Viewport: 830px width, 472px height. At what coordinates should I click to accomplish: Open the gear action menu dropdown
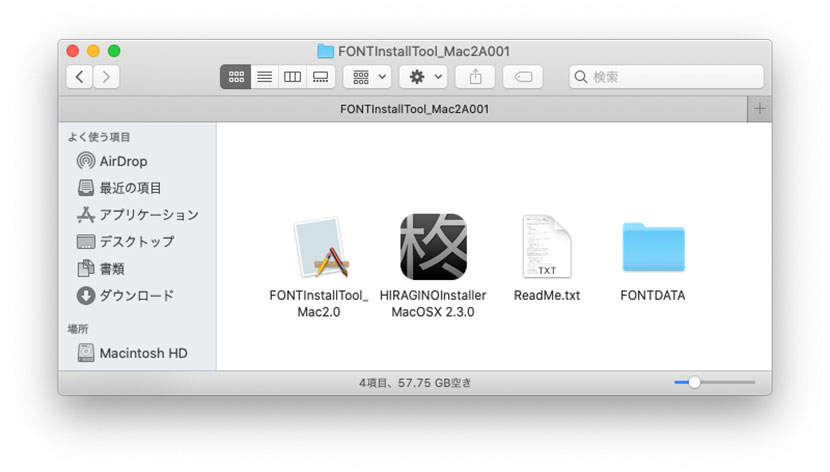point(423,77)
